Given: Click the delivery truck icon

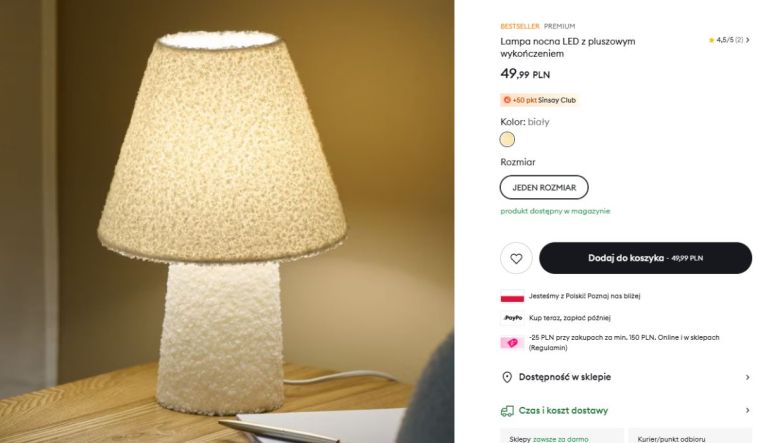Looking at the screenshot, I should pyautogui.click(x=507, y=411).
